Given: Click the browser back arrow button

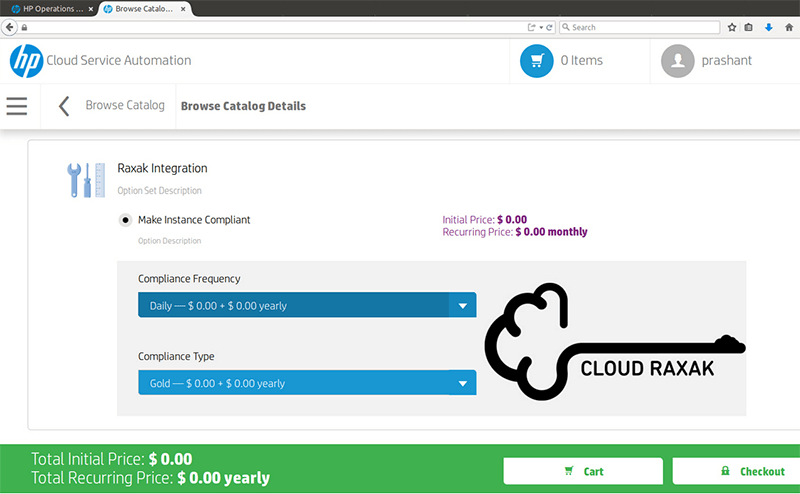Looking at the screenshot, I should click(10, 27).
